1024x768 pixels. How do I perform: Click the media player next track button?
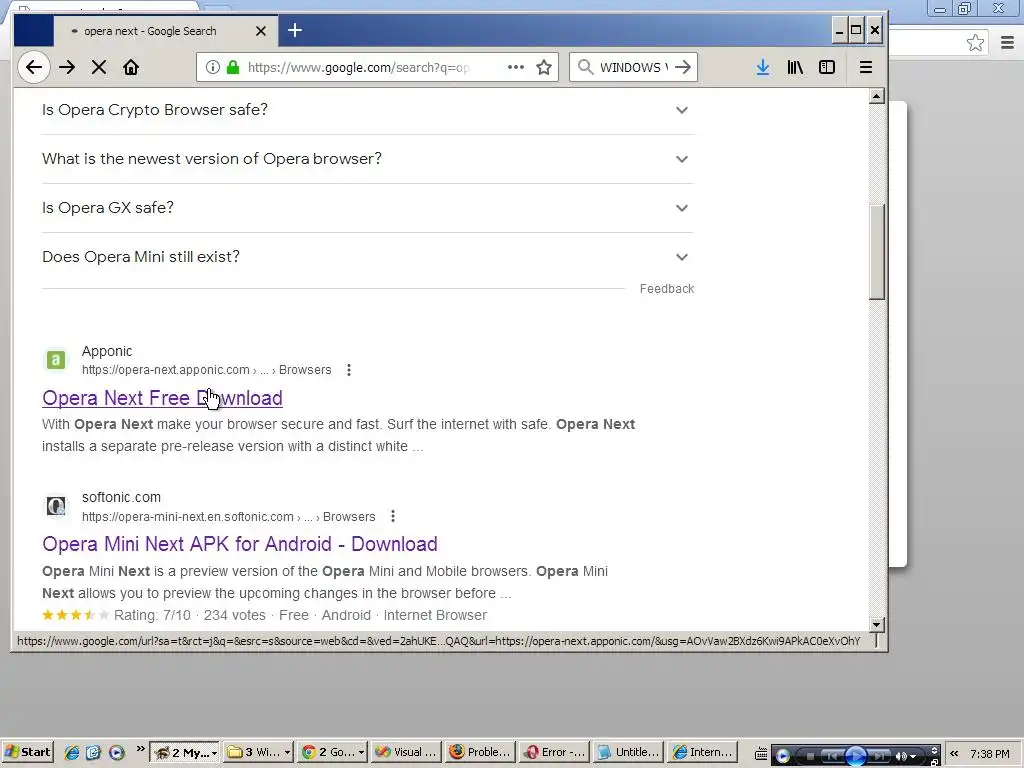pos(879,756)
